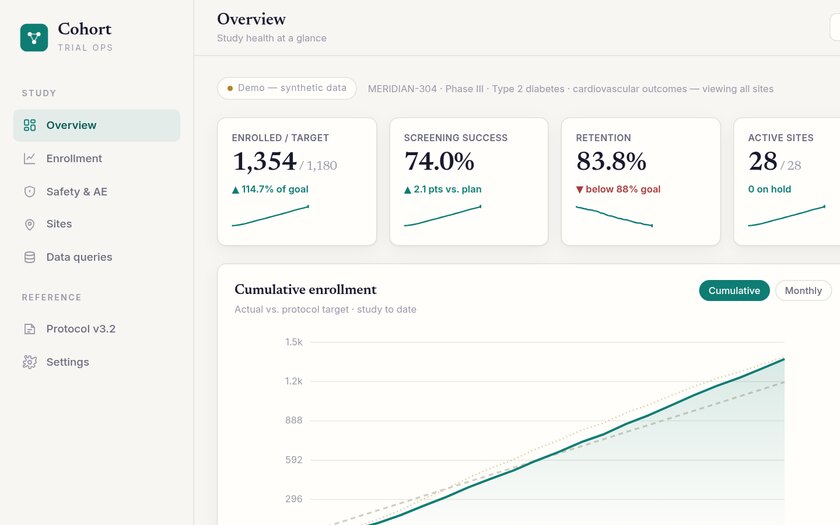Click the Active Sites sparkline
This screenshot has height=525, width=840.
786,216
